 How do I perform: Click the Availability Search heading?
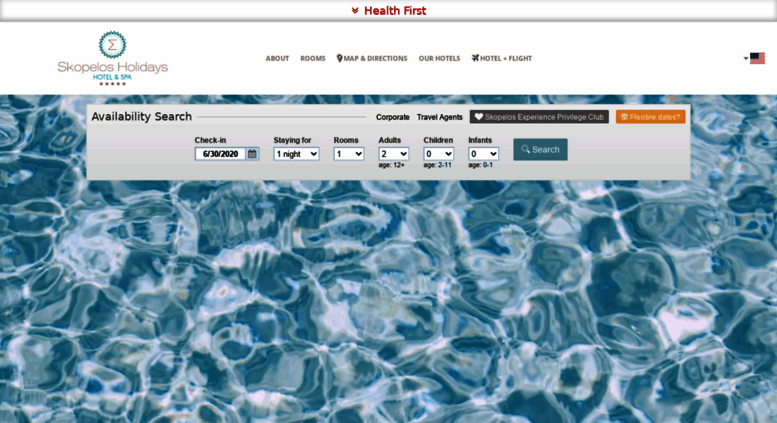coord(141,116)
